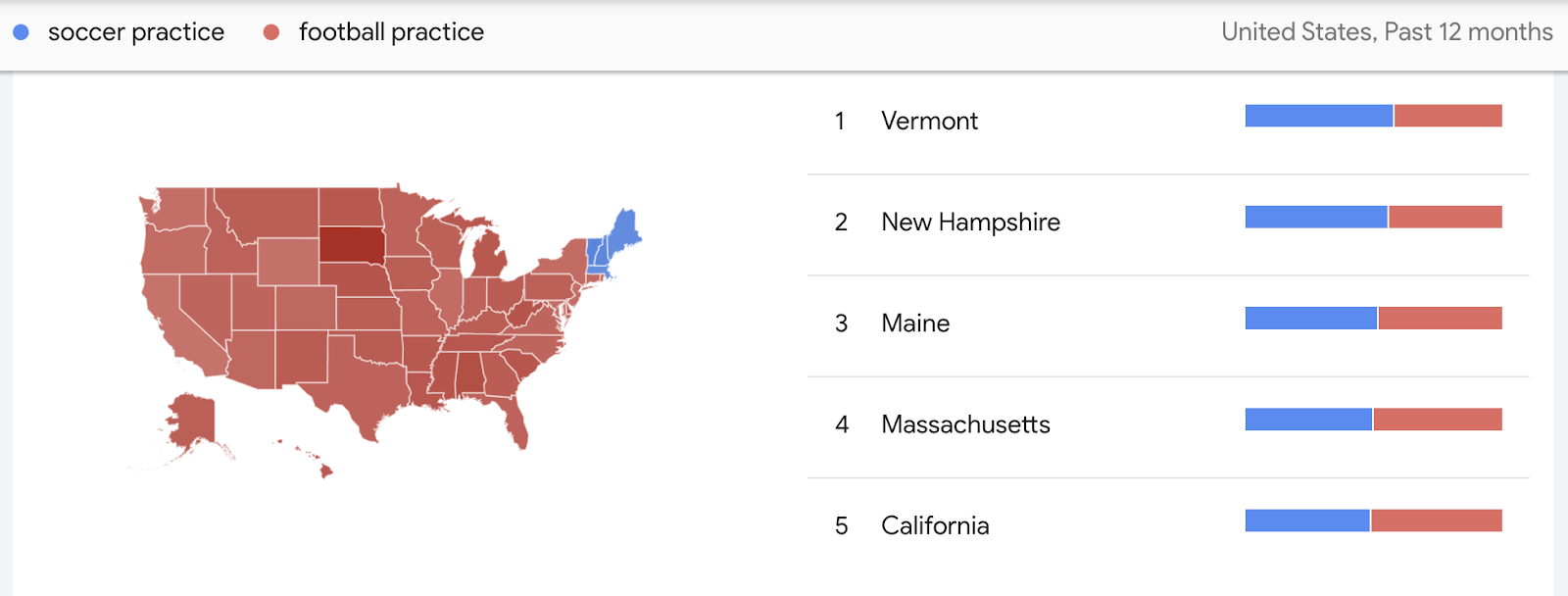
Task: Select blue Maine on the map
Action: (x=624, y=232)
